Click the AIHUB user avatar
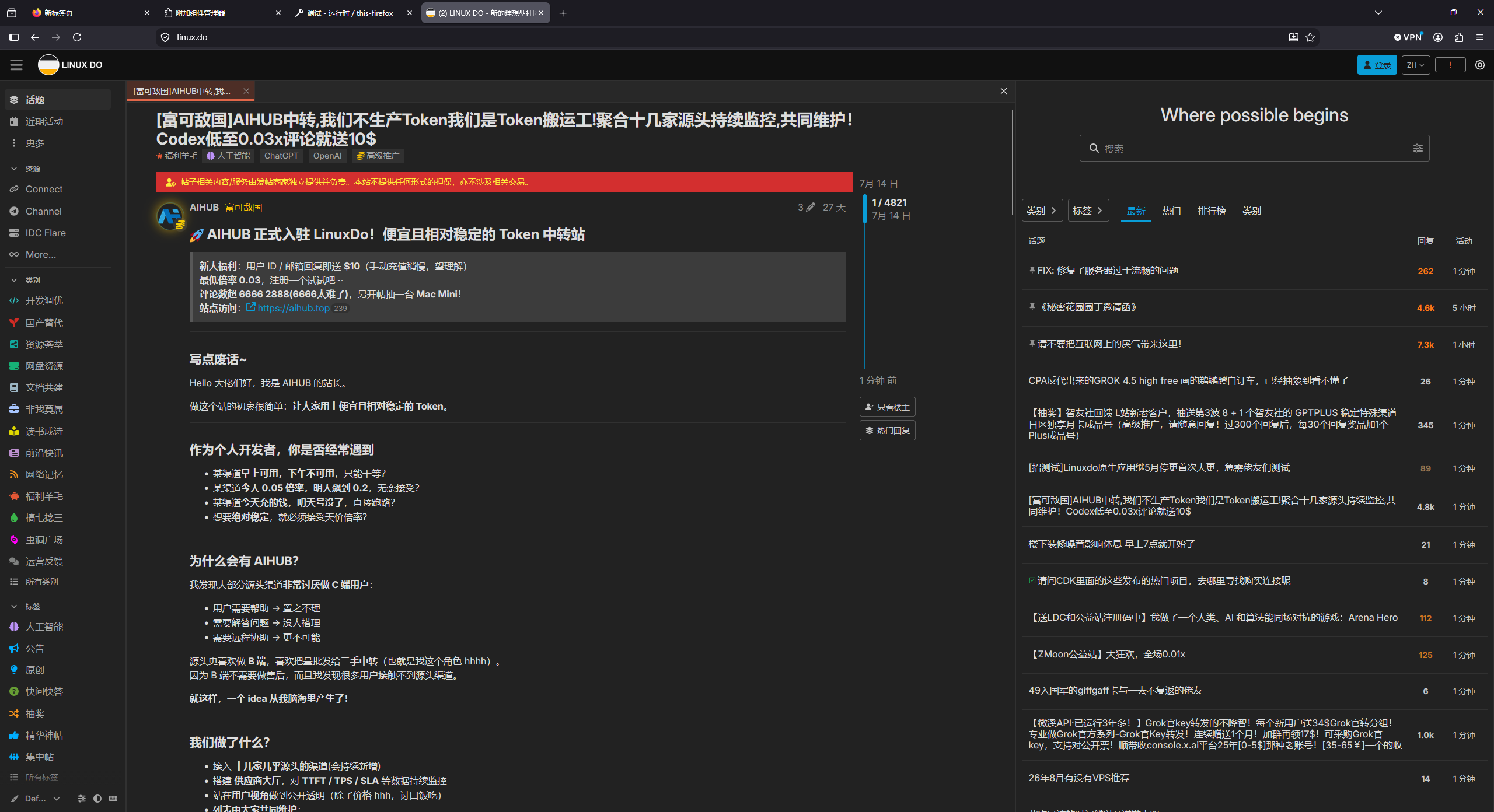Screen dimensions: 1494x812 coord(170,216)
